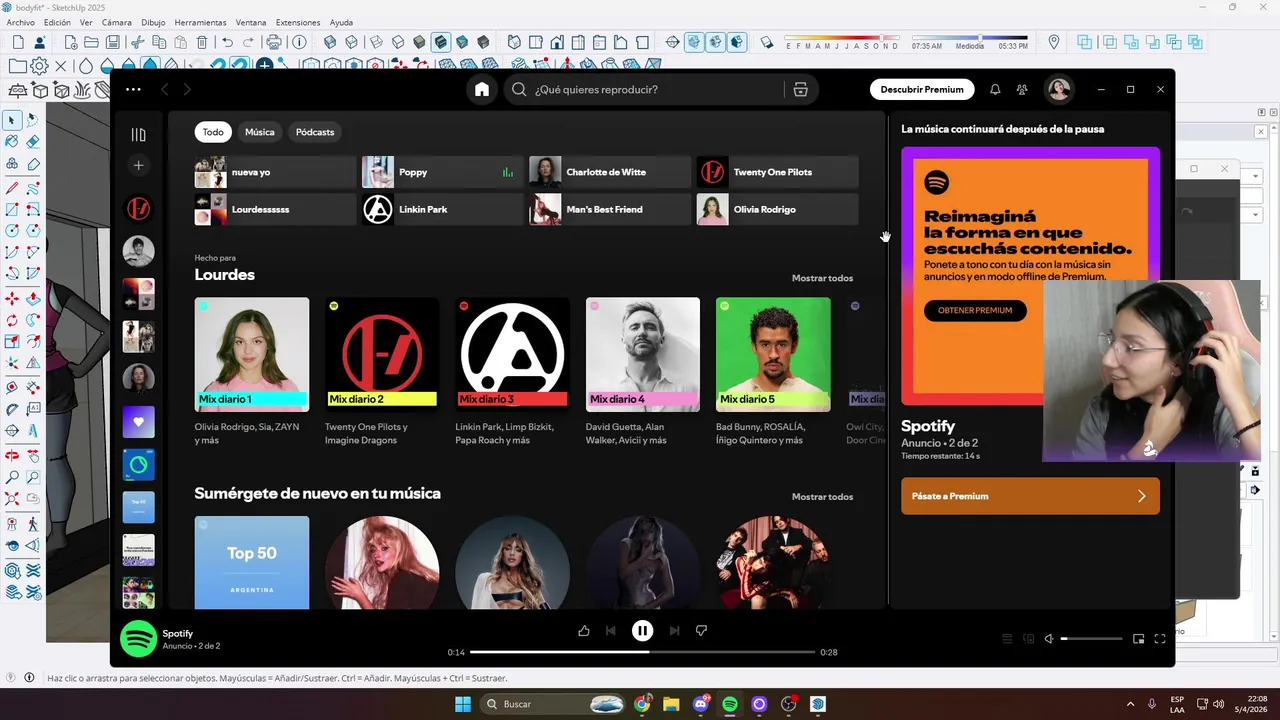The height and width of the screenshot is (720, 1280).
Task: Collapse Your Library in Spotify sidebar
Action: (139, 134)
